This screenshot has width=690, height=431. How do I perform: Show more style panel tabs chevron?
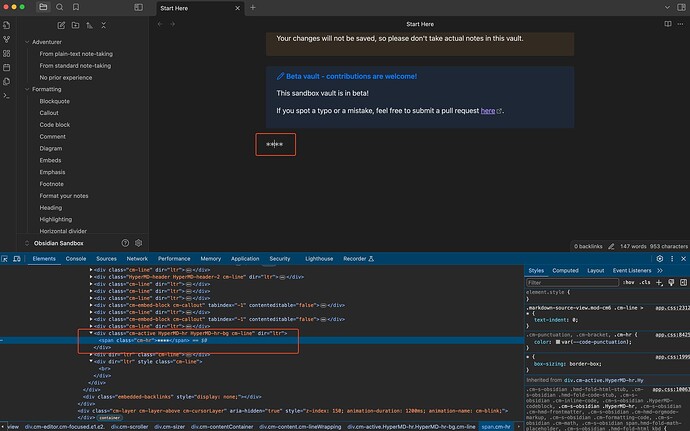[660, 271]
